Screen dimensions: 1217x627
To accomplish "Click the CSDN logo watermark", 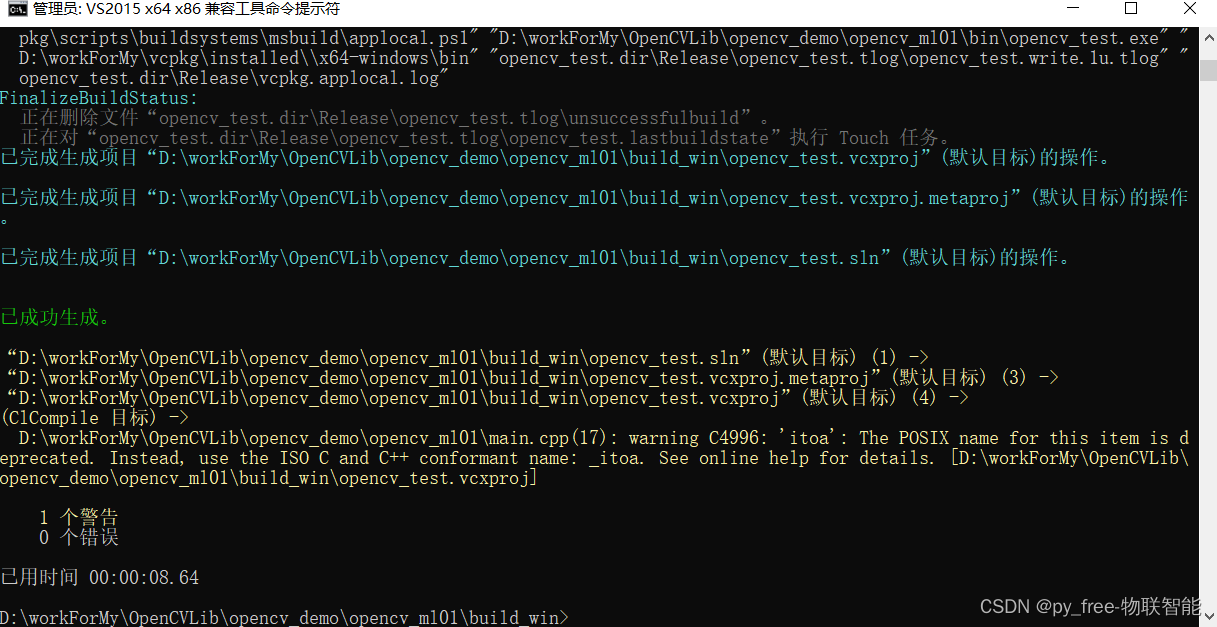I will [x=1005, y=606].
